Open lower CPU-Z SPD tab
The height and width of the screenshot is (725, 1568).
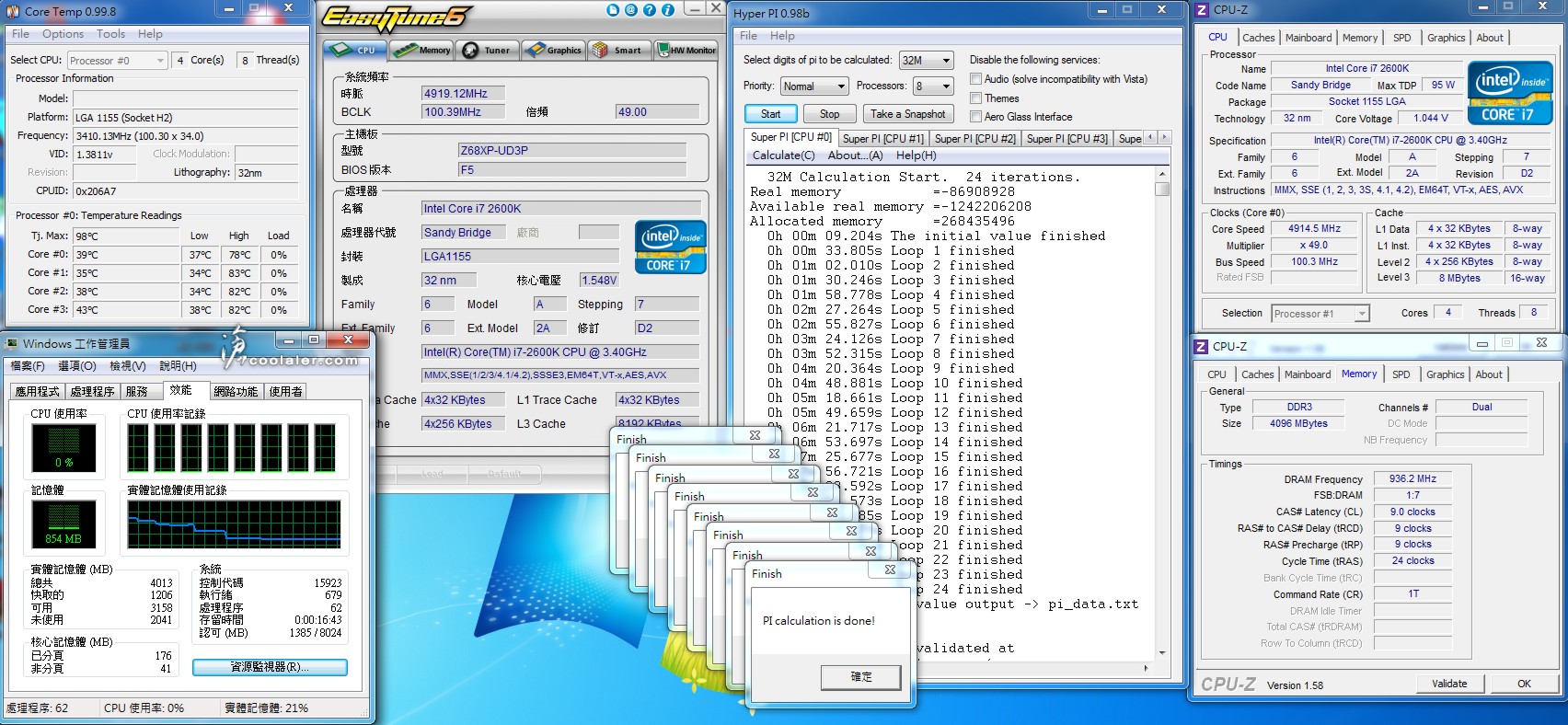pyautogui.click(x=1401, y=374)
